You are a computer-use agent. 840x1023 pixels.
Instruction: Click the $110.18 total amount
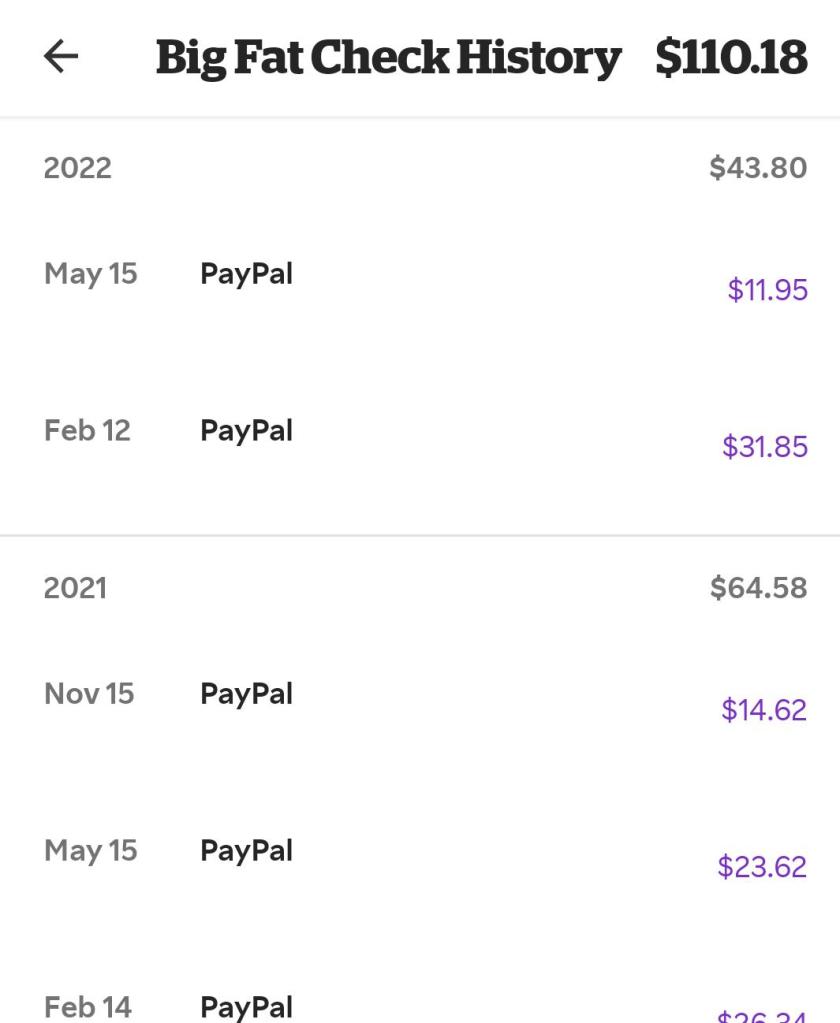point(731,58)
